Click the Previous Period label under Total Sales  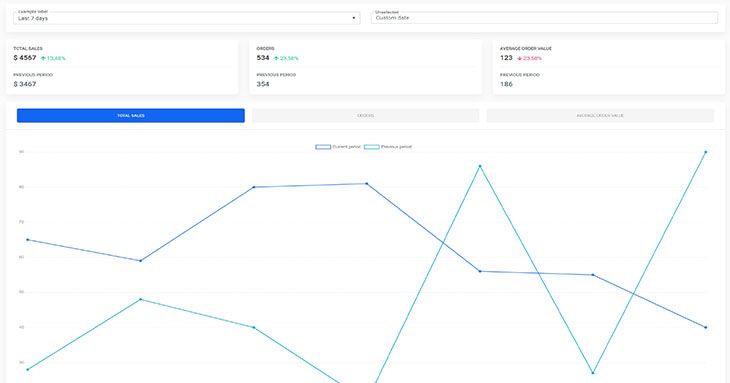[33, 75]
